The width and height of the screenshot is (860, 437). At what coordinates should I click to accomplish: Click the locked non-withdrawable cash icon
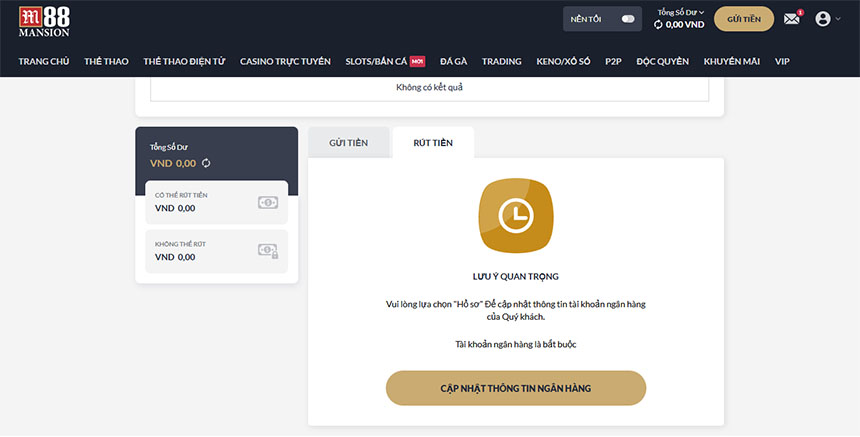(267, 251)
